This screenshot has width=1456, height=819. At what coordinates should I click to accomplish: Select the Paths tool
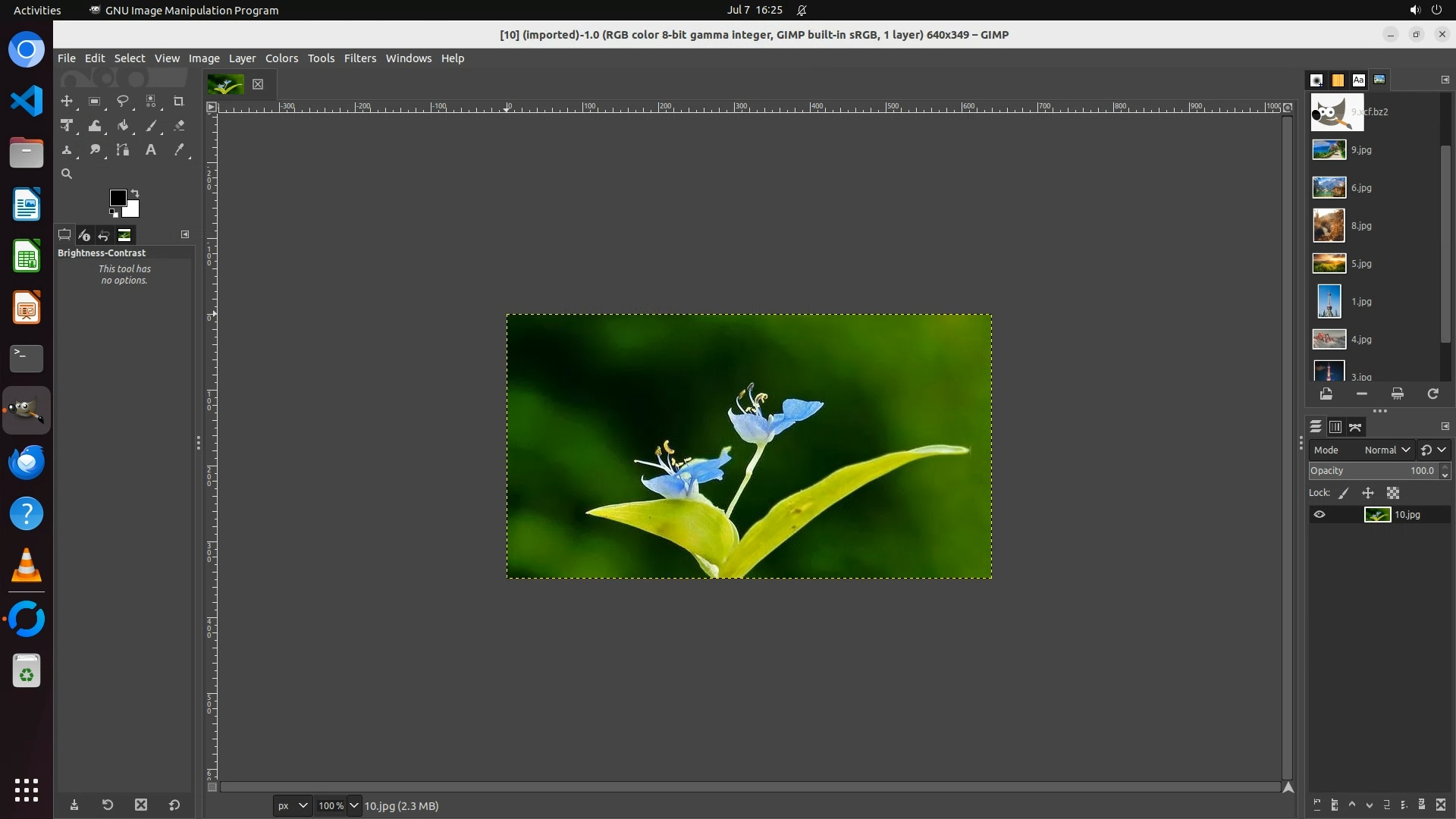(x=123, y=150)
